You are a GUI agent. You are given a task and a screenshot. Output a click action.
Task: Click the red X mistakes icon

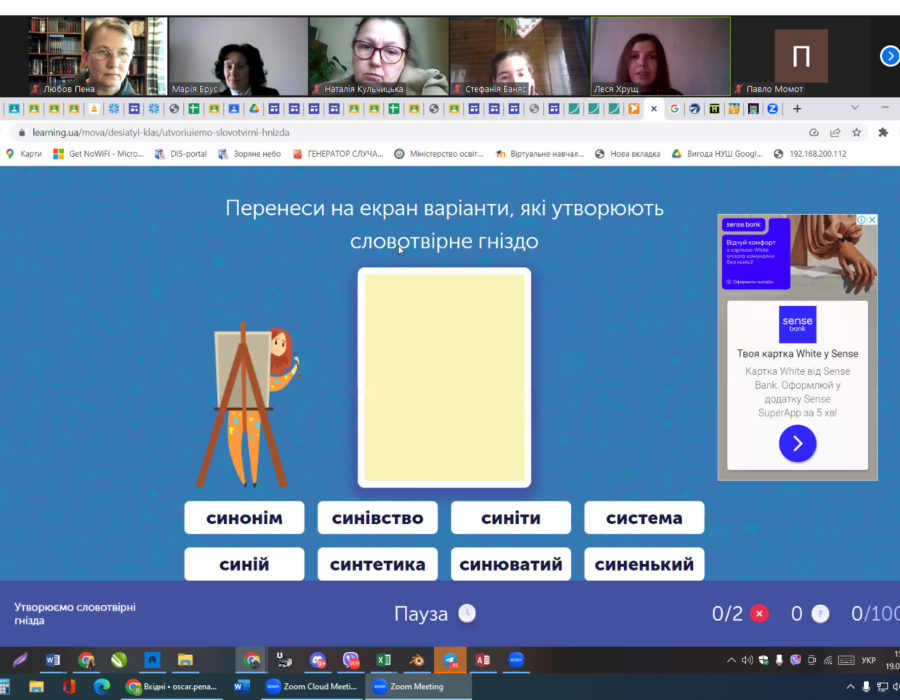point(759,614)
